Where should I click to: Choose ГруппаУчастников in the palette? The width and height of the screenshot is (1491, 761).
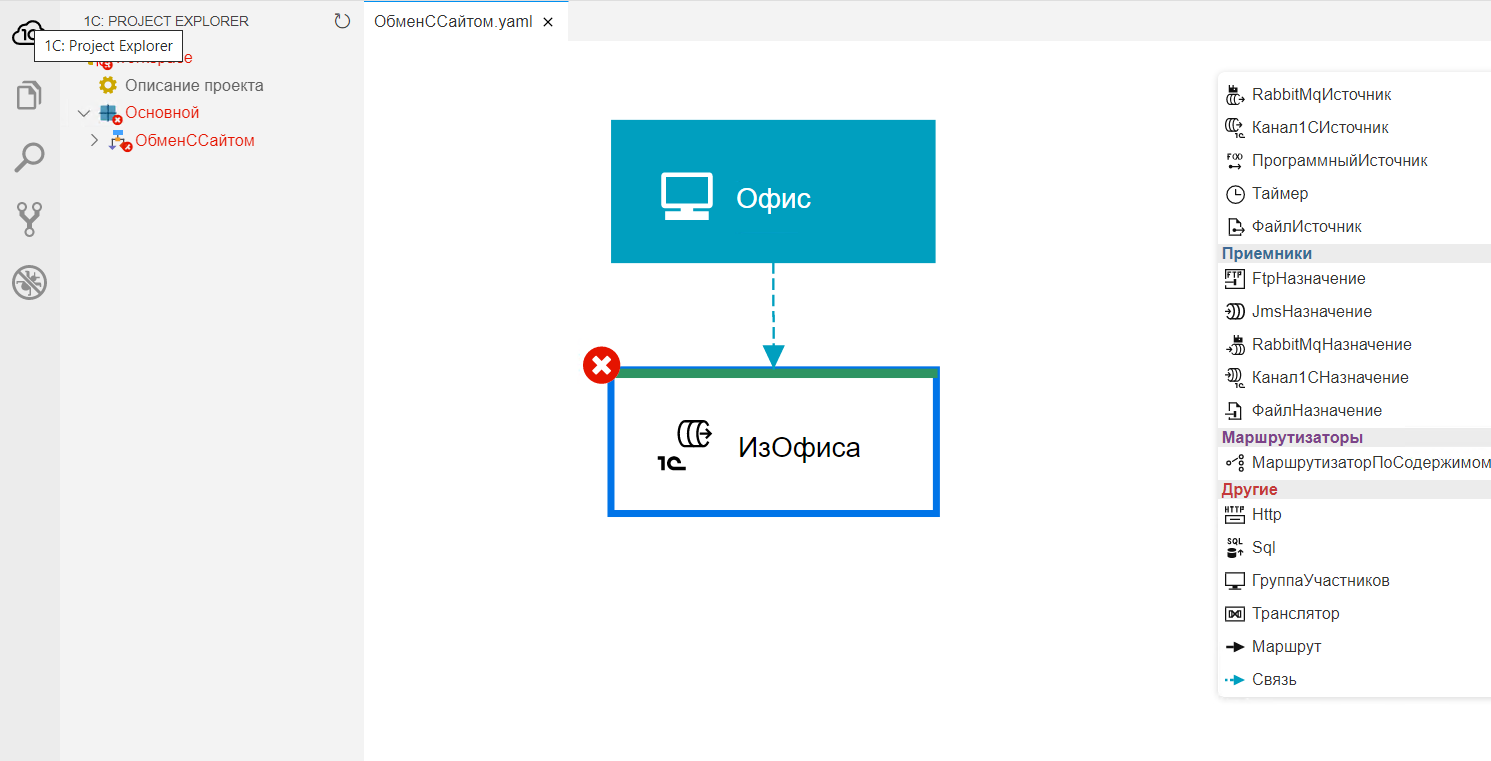1307,581
